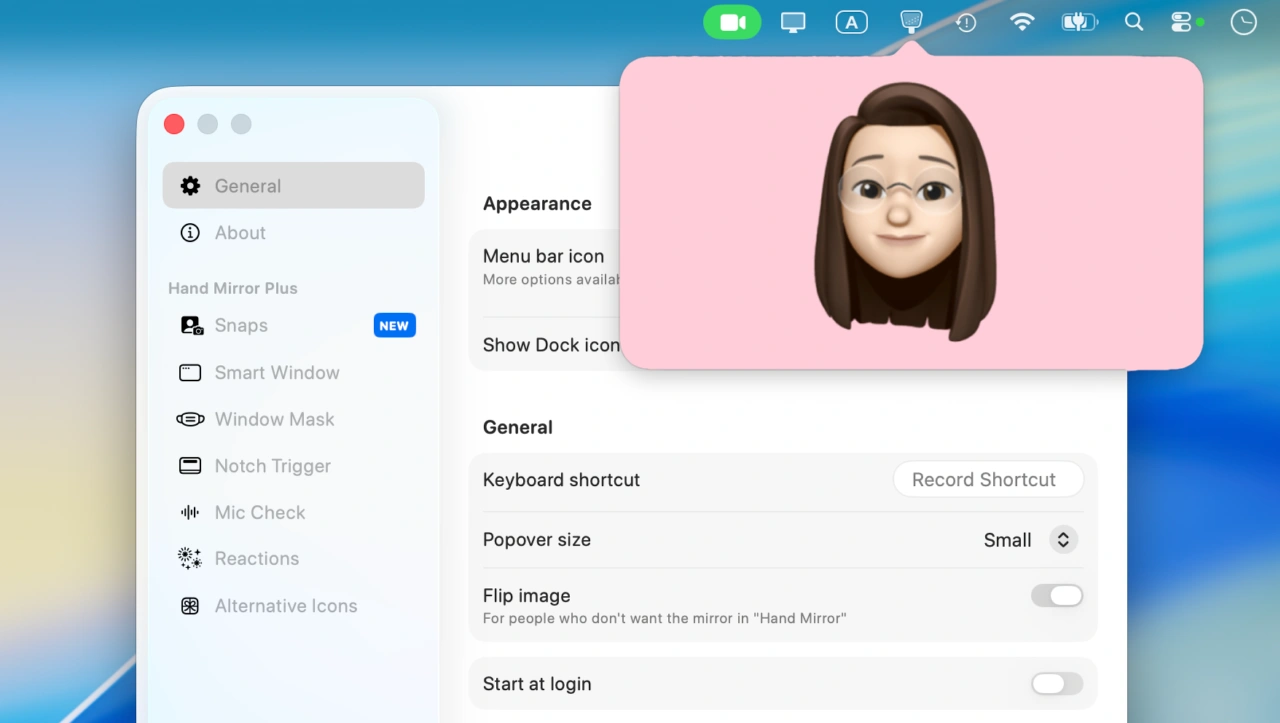Open the About section

coord(240,233)
